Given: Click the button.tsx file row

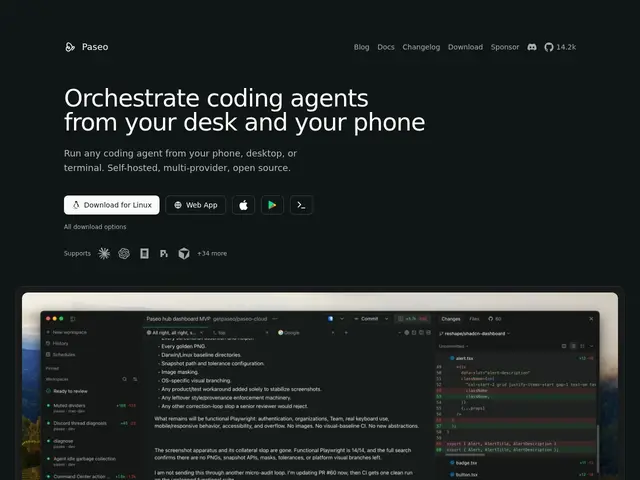Looking at the screenshot, I should [517, 475].
